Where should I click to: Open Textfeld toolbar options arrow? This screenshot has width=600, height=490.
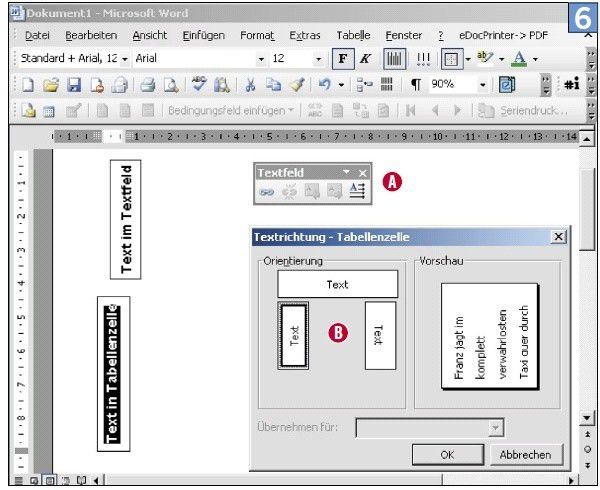pos(347,173)
